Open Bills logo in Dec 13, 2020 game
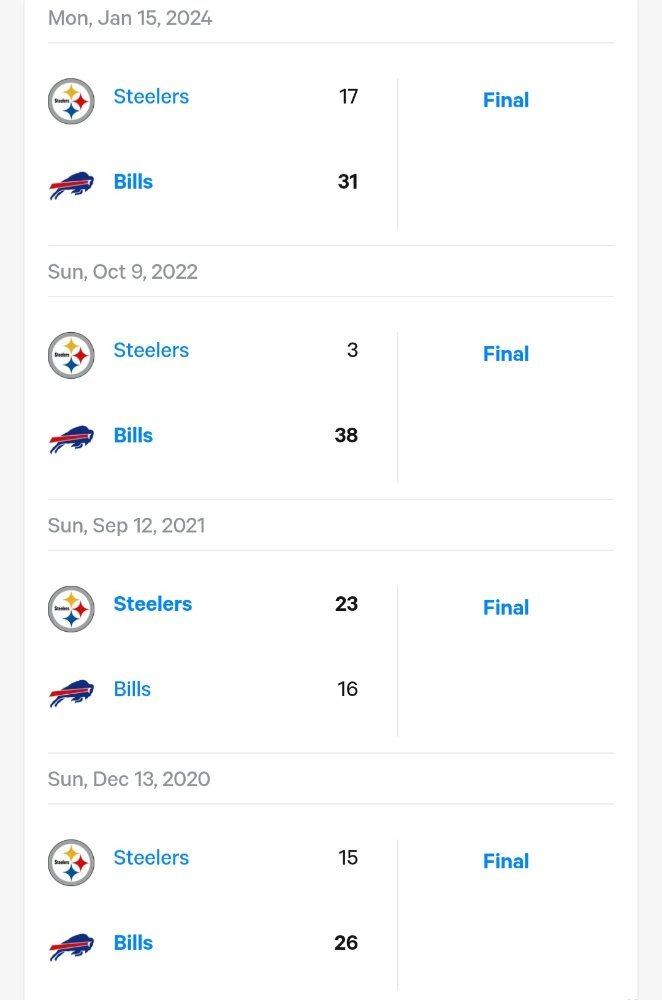 click(71, 947)
